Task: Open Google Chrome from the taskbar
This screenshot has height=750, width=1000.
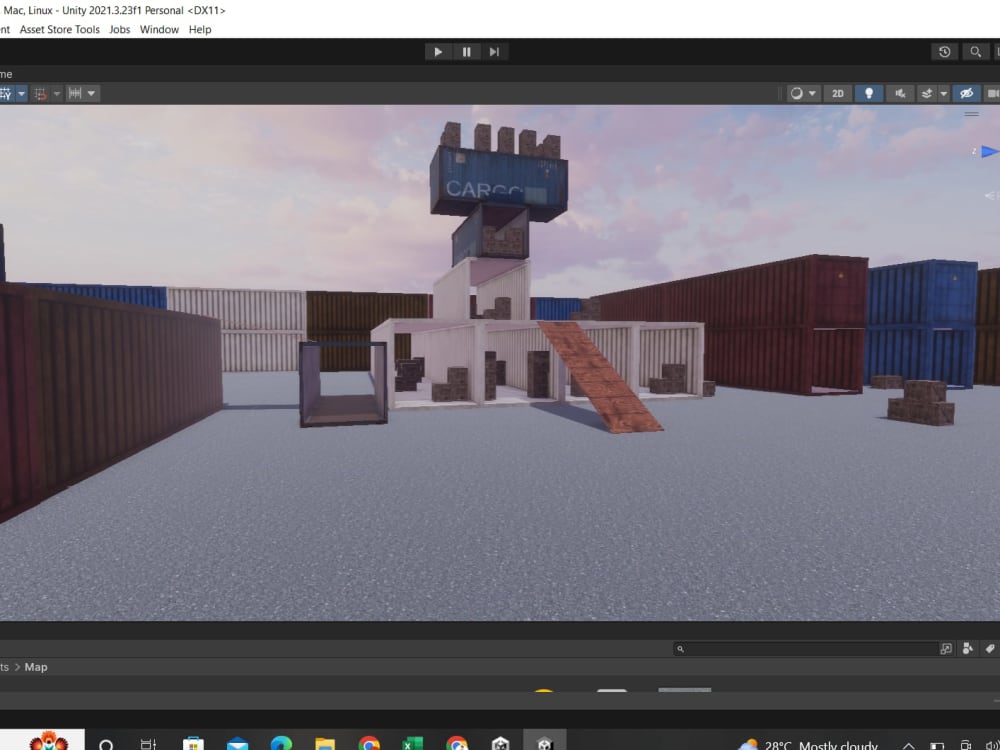Action: (369, 744)
